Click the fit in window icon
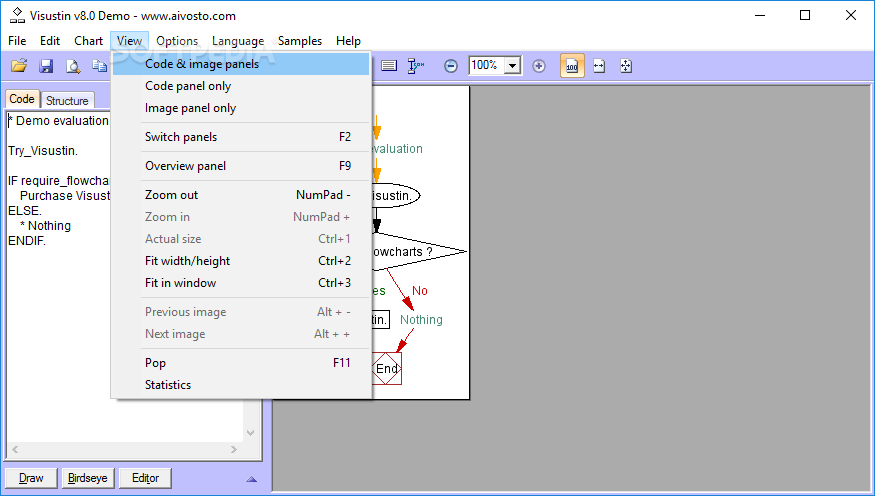 626,66
